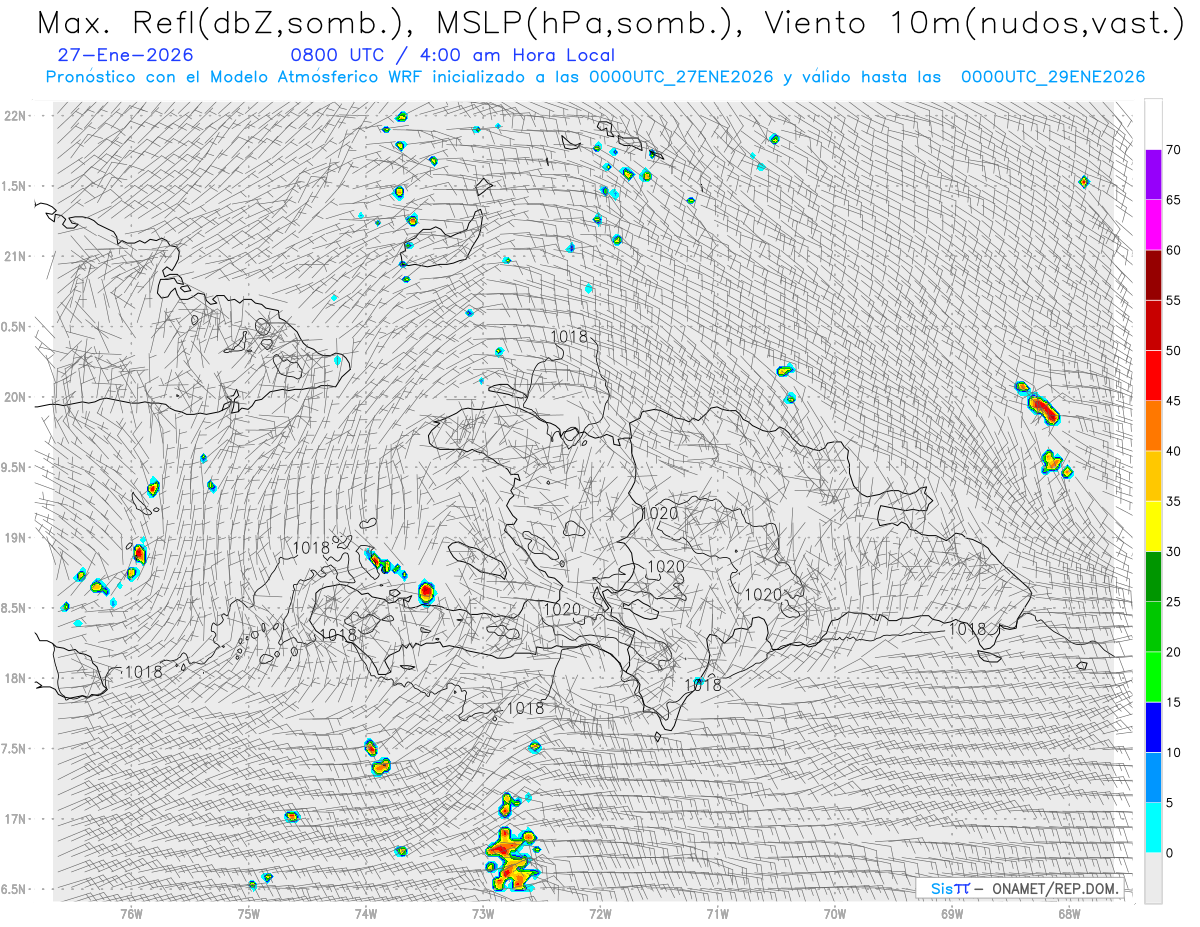The height and width of the screenshot is (927, 1200).
Task: Click the "73W" longitude axis label
Action: point(483,913)
